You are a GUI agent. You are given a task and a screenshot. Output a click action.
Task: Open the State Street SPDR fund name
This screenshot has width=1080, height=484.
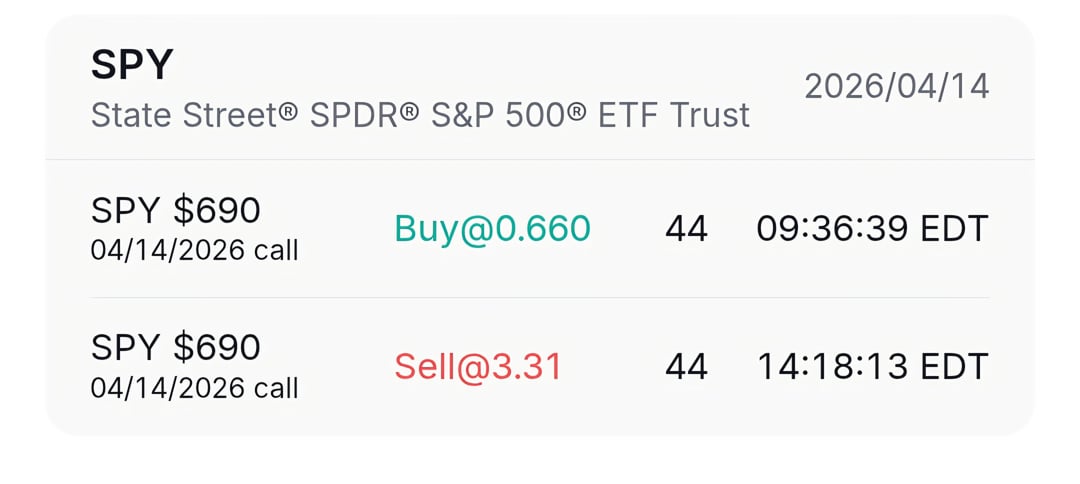pyautogui.click(x=420, y=115)
